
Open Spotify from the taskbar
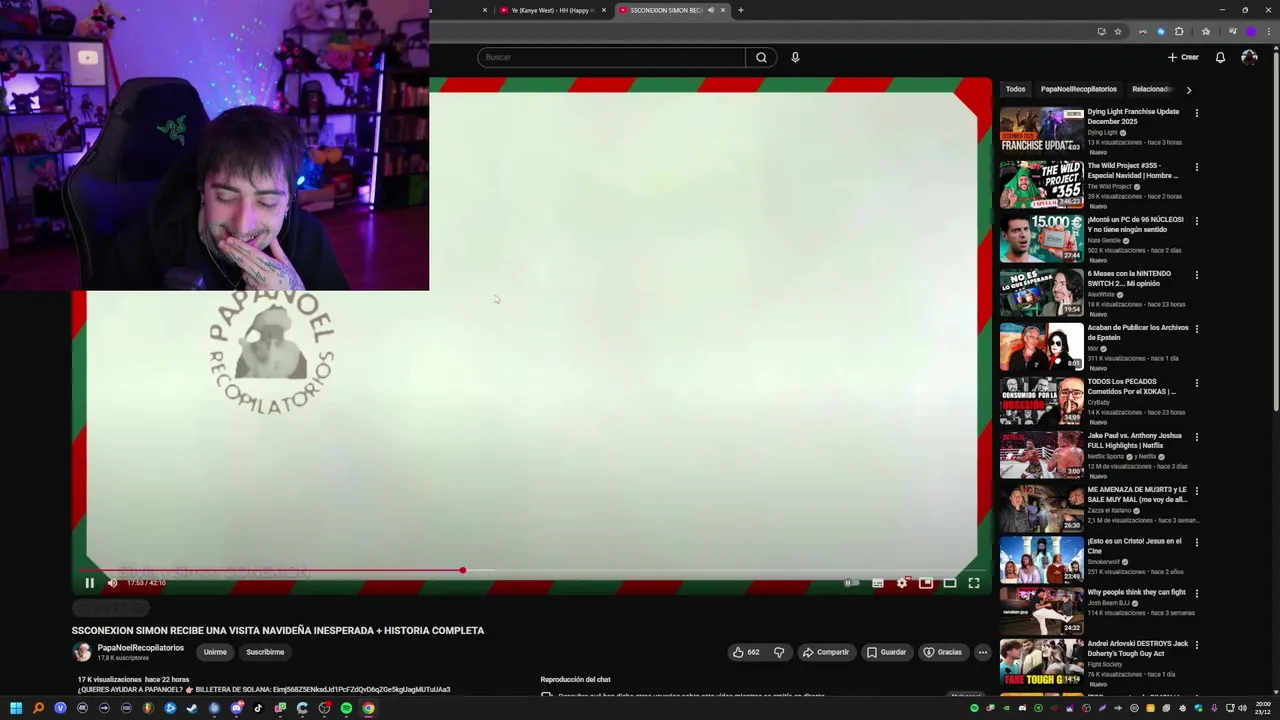pyautogui.click(x=346, y=708)
